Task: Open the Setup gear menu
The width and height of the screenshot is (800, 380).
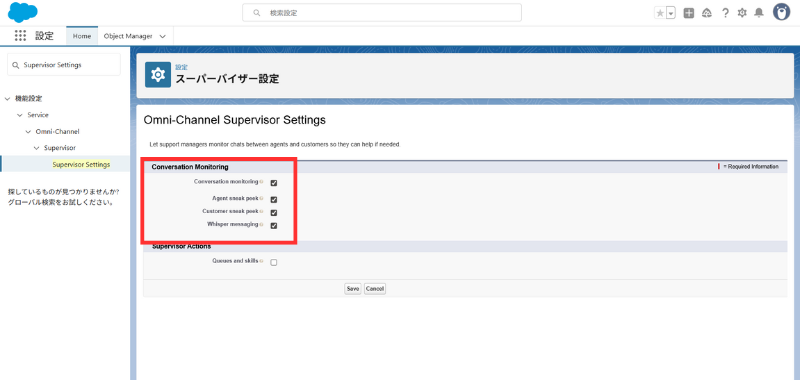Action: click(742, 13)
